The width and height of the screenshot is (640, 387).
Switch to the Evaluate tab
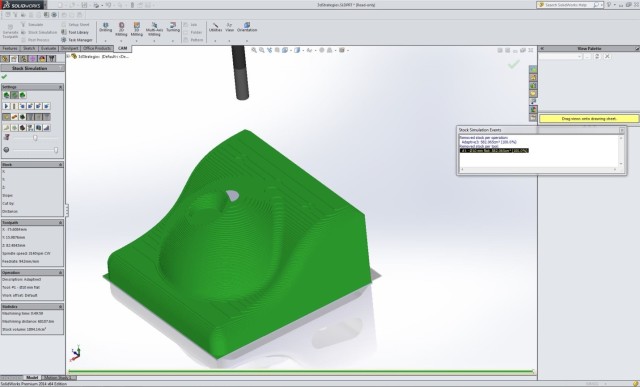(x=48, y=48)
